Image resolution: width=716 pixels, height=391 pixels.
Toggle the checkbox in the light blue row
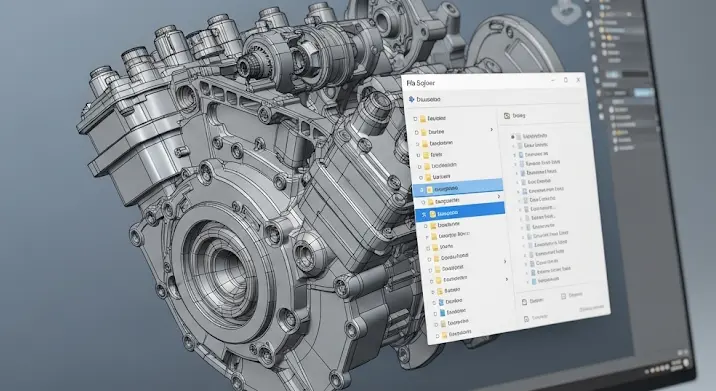pyautogui.click(x=422, y=190)
